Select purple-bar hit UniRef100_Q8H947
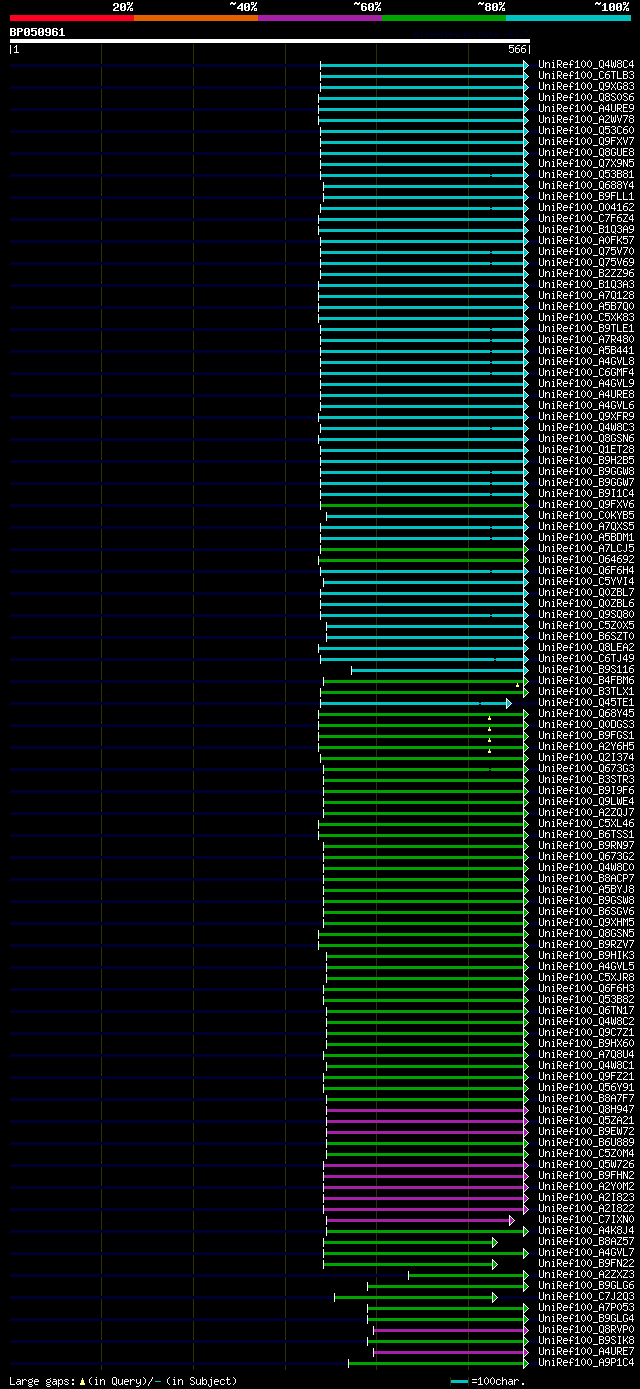Image resolution: width=640 pixels, height=1389 pixels. point(586,1109)
